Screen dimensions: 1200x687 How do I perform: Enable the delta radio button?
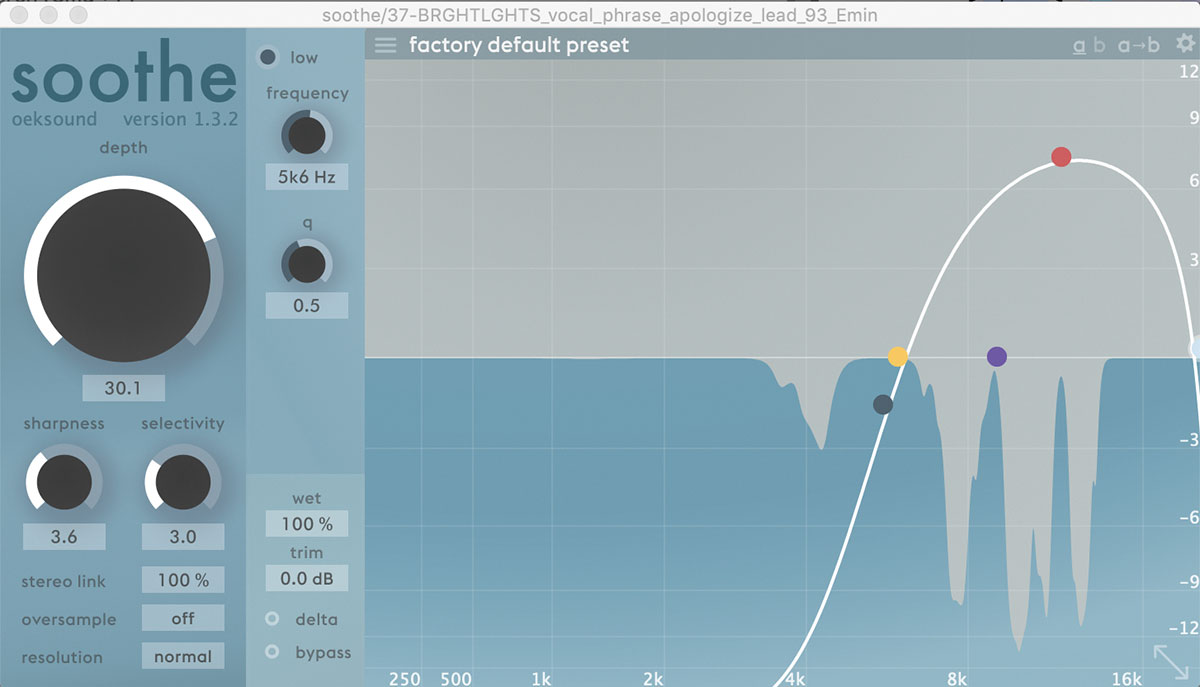[272, 619]
